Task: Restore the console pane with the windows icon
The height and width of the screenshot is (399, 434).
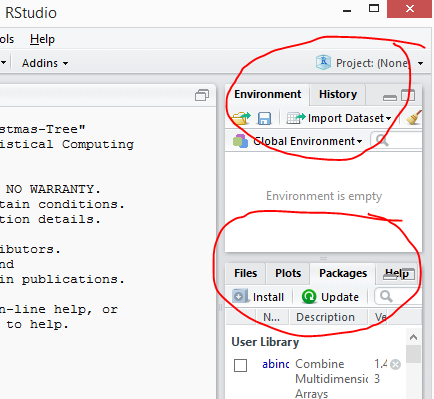Action: [x=202, y=95]
